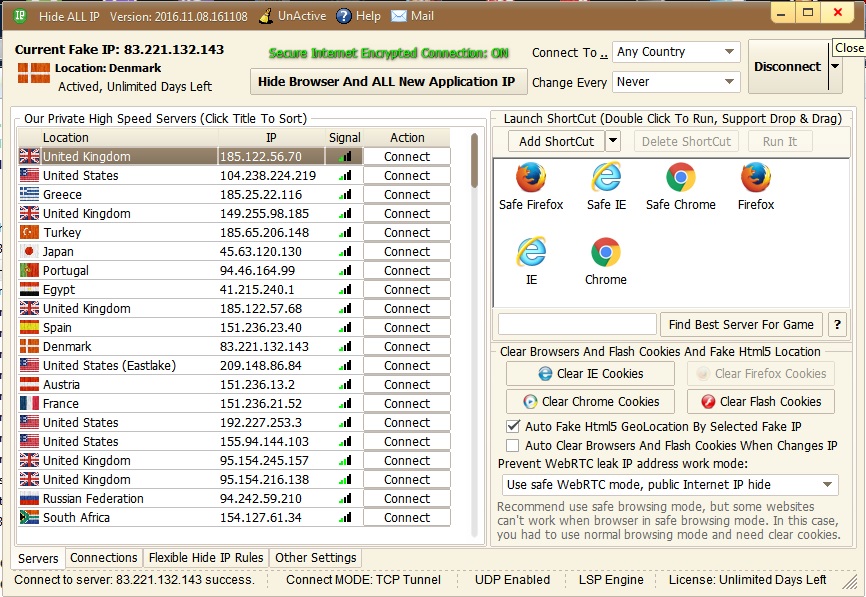Viewport: 866px width, 597px height.
Task: Click Connect to ... label link
Action: pyautogui.click(x=570, y=52)
